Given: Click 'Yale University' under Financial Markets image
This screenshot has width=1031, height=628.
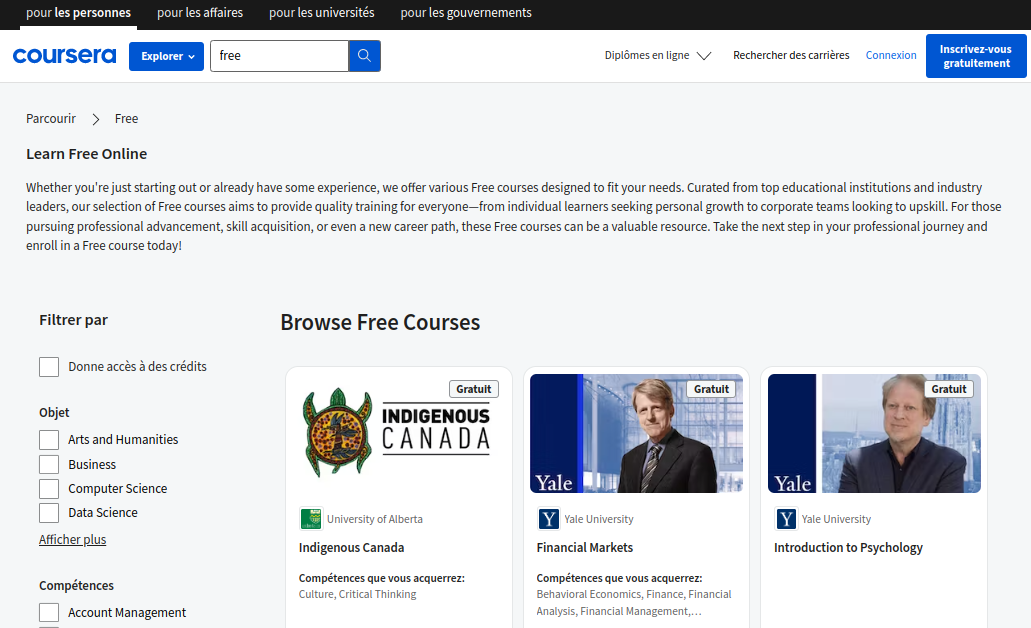Looking at the screenshot, I should [x=599, y=519].
